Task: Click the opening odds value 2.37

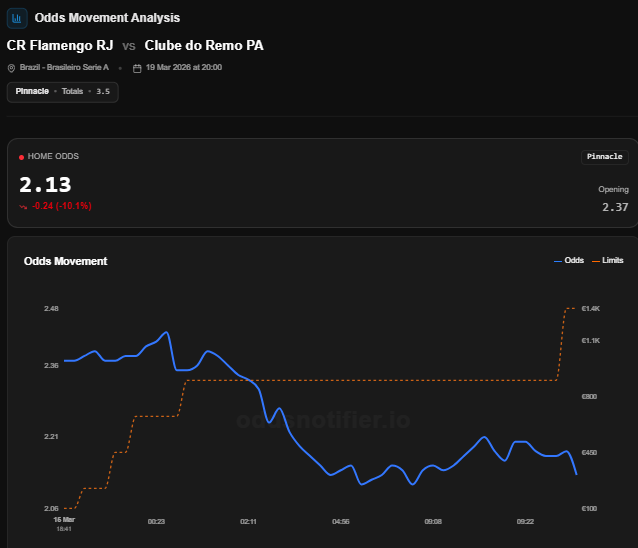Action: tap(615, 207)
